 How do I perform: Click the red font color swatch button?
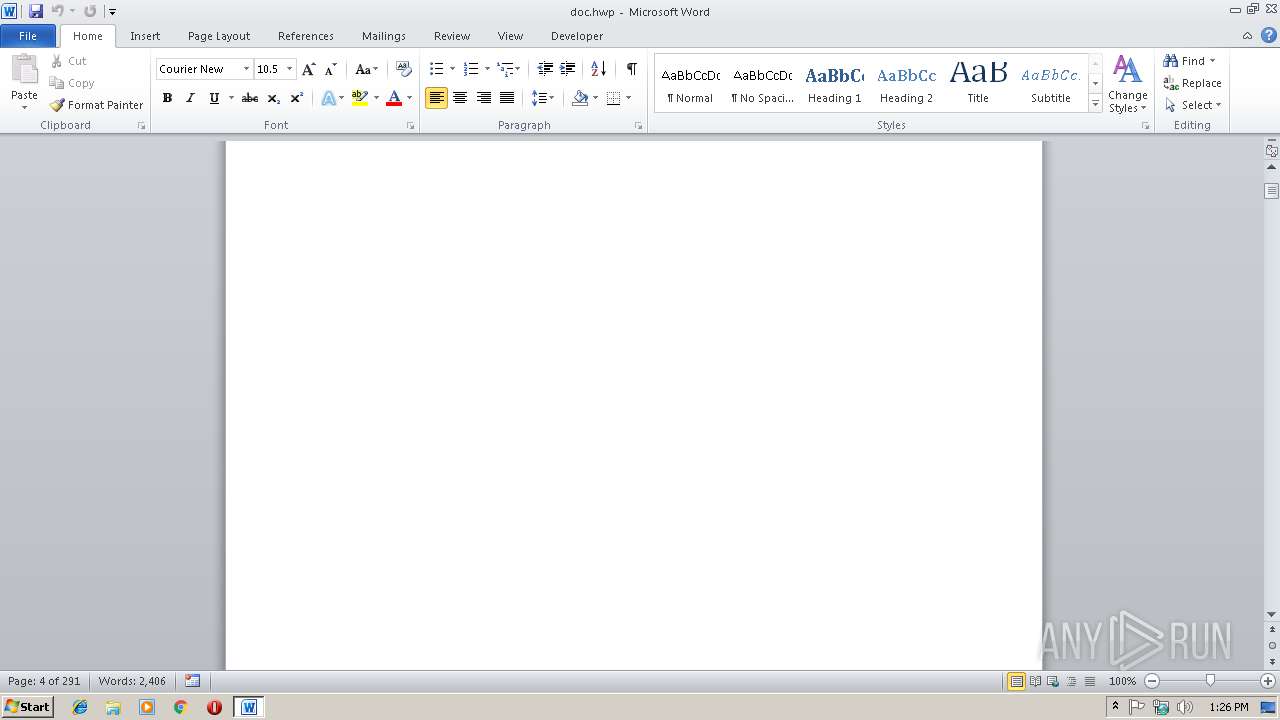394,98
